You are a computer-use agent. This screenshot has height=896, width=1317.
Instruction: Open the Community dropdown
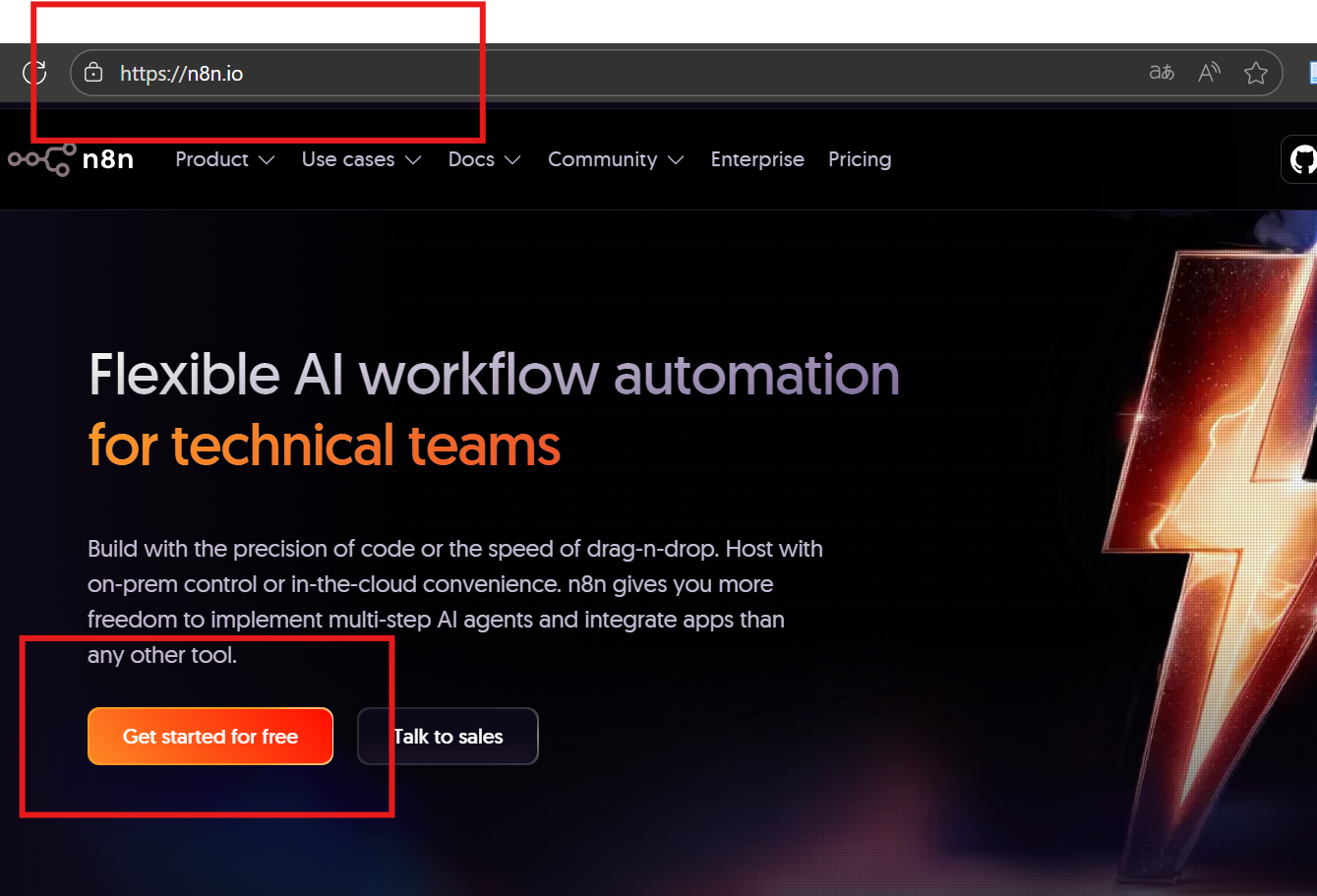[x=615, y=159]
